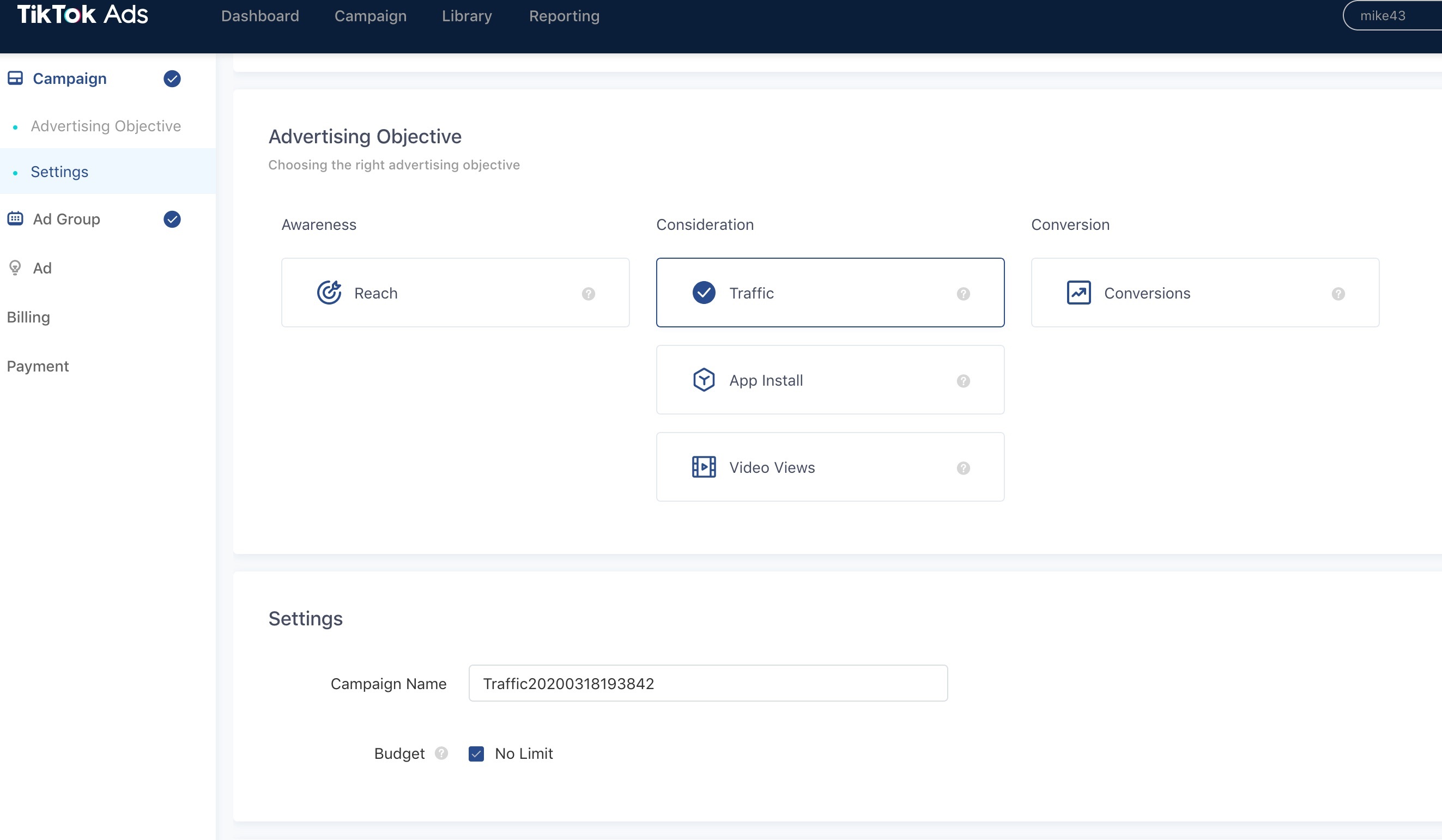Select Settings in the sidebar
This screenshot has width=1442, height=840.
point(107,172)
